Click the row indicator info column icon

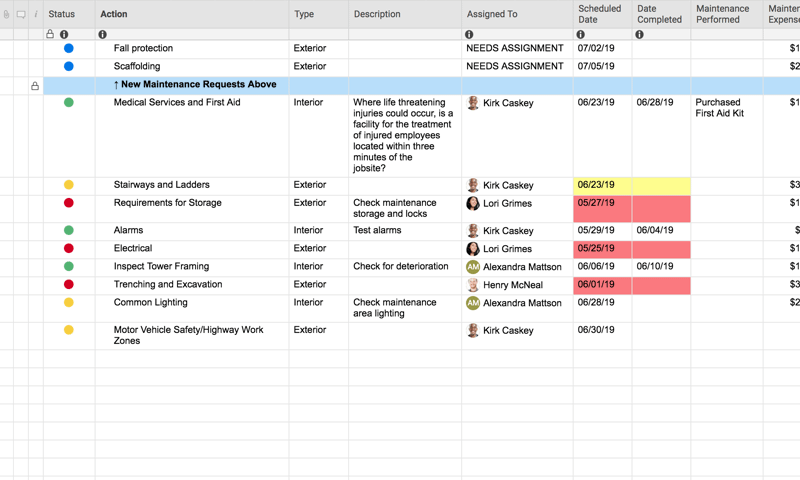36,14
